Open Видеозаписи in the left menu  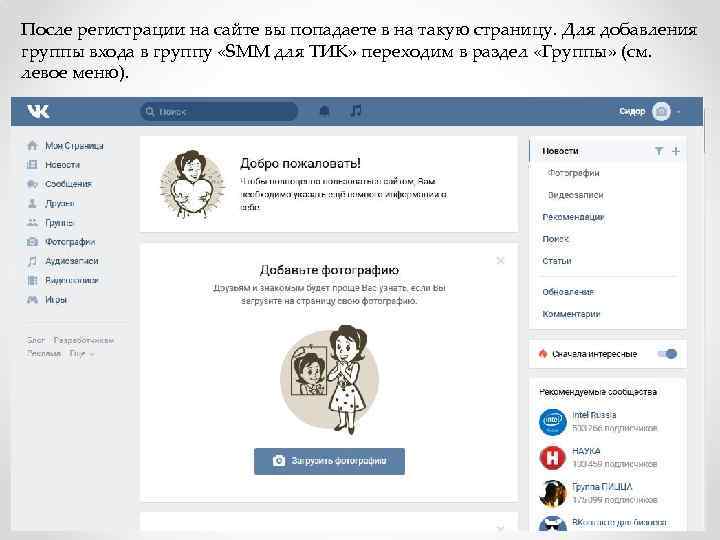tap(72, 280)
